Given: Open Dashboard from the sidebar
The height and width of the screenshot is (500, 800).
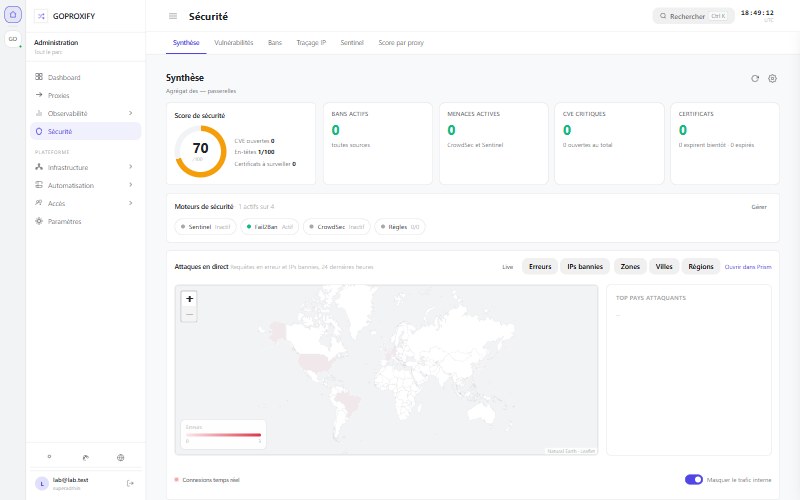Looking at the screenshot, I should click(x=85, y=78).
